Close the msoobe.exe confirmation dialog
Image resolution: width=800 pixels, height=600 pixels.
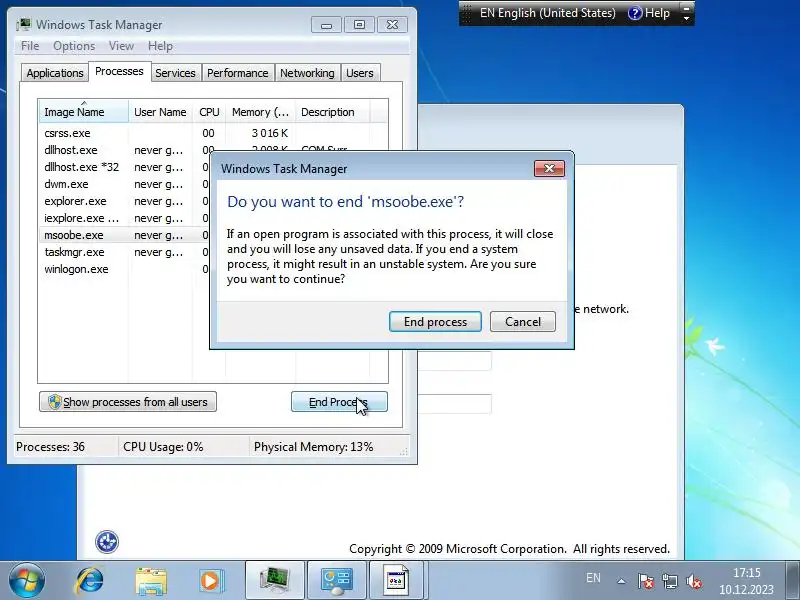coord(549,168)
